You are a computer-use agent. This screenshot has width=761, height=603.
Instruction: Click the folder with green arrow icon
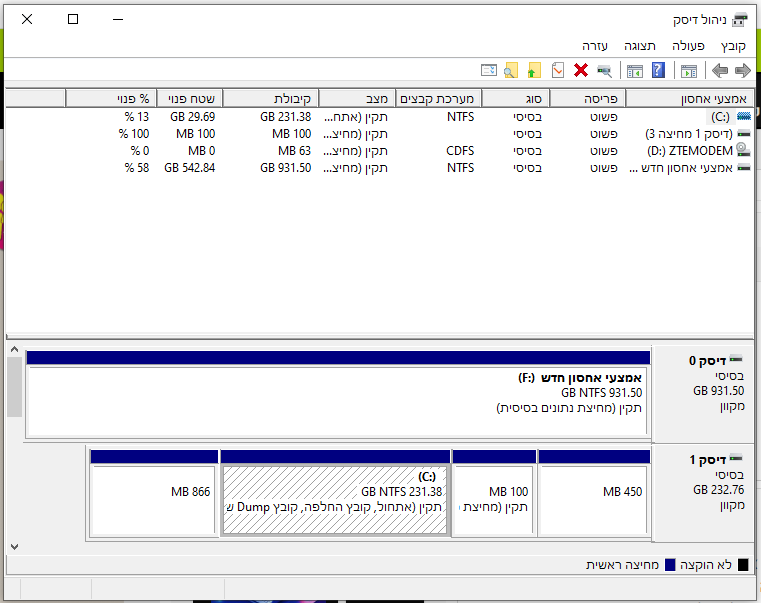534,70
